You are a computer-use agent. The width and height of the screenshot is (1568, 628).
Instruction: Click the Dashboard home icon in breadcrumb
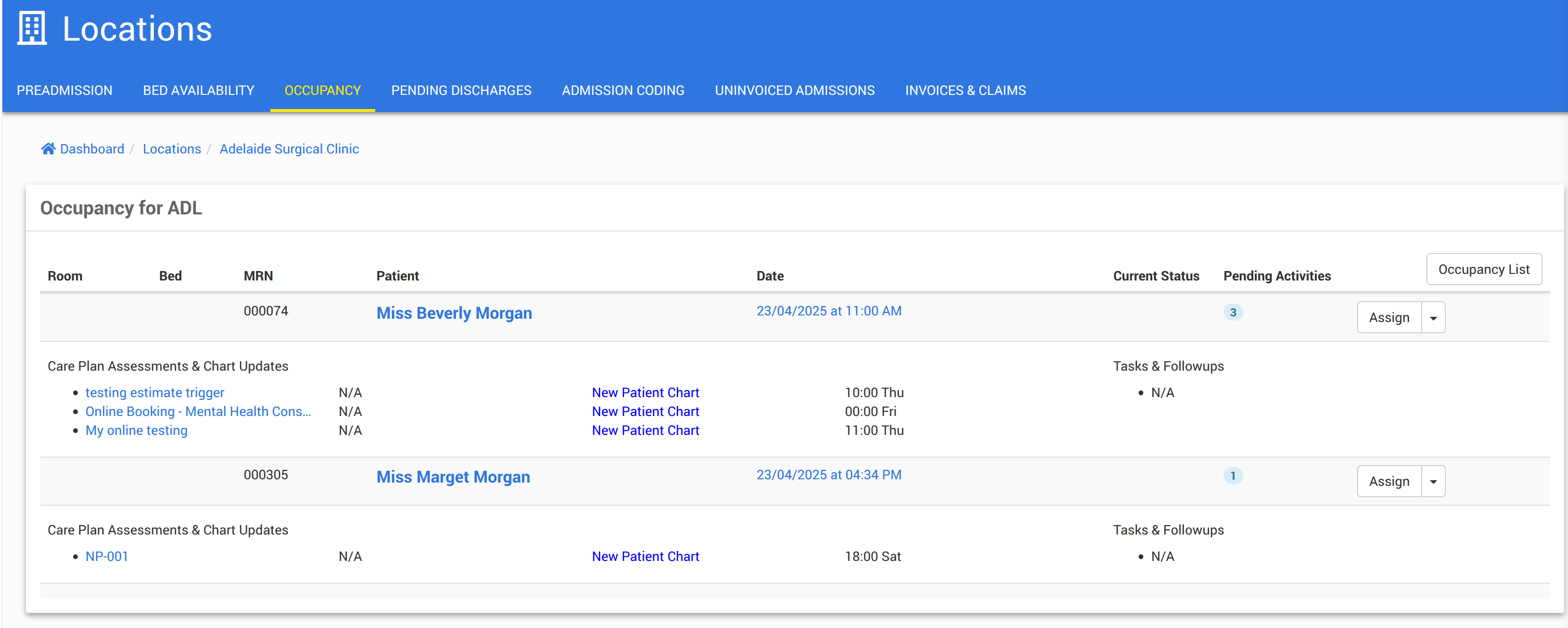(48, 149)
